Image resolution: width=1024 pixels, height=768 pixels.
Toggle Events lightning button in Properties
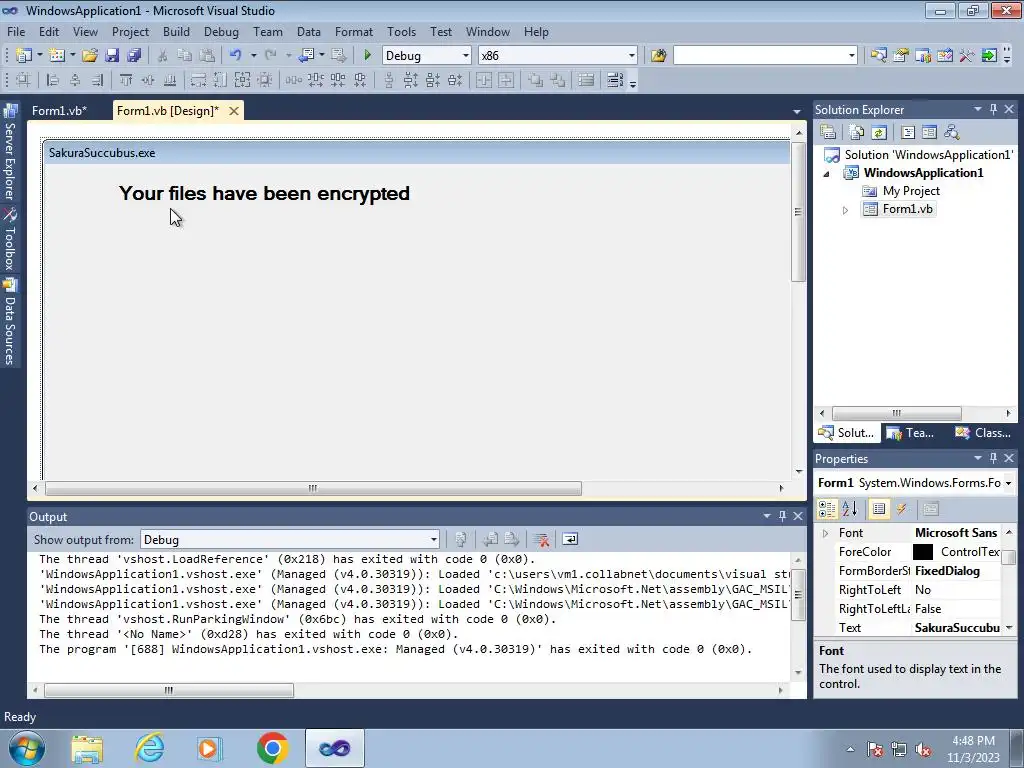click(901, 509)
